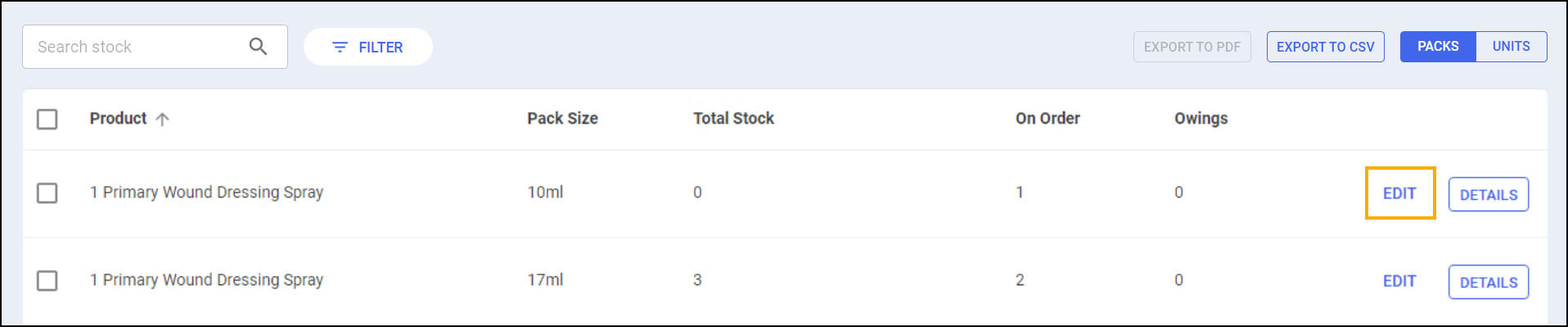This screenshot has height=327, width=1568.
Task: Open DETAILS for the 17ml spray
Action: point(1489,282)
